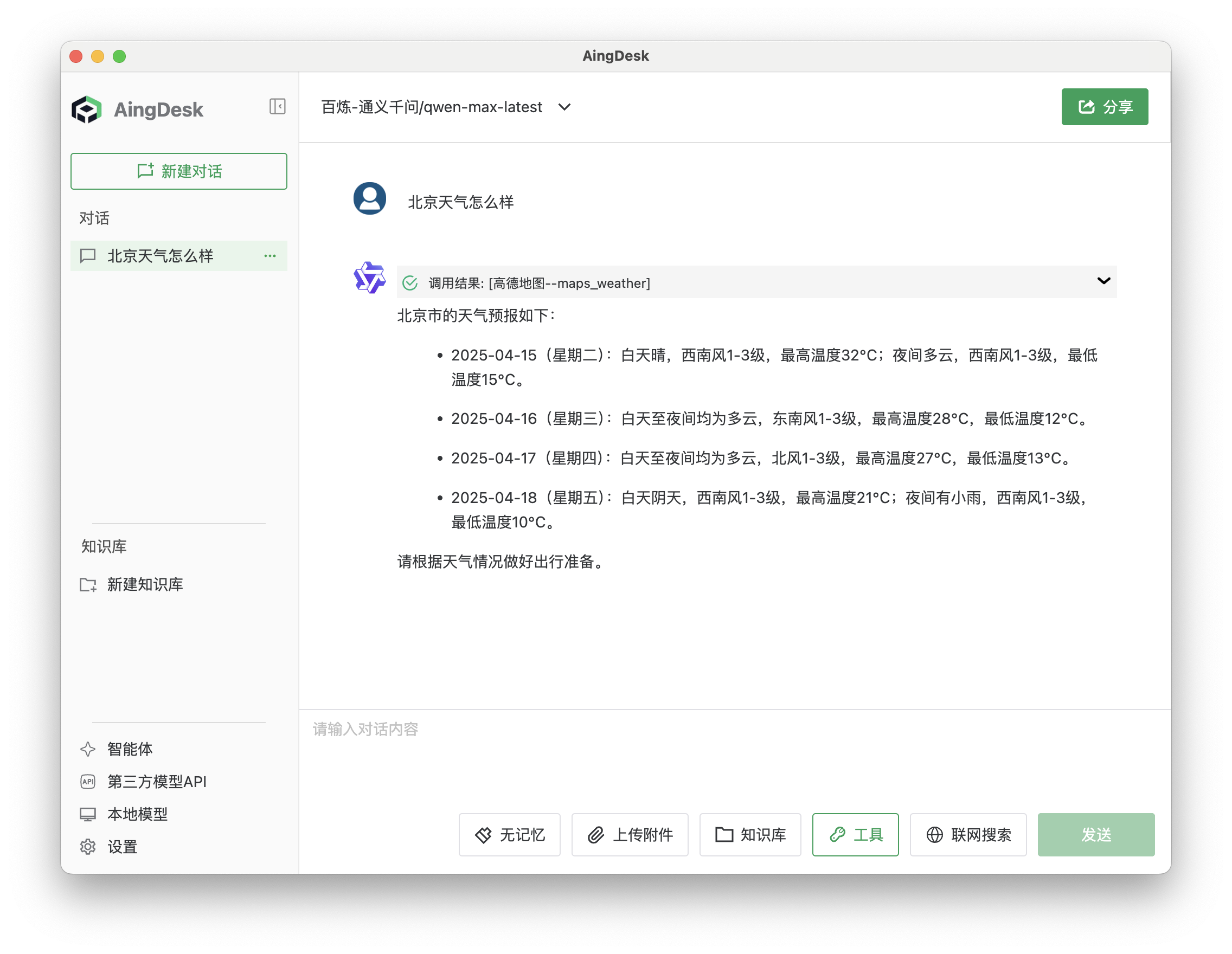Toggle the 工具 tools option
Viewport: 1232px width, 954px height.
[855, 834]
